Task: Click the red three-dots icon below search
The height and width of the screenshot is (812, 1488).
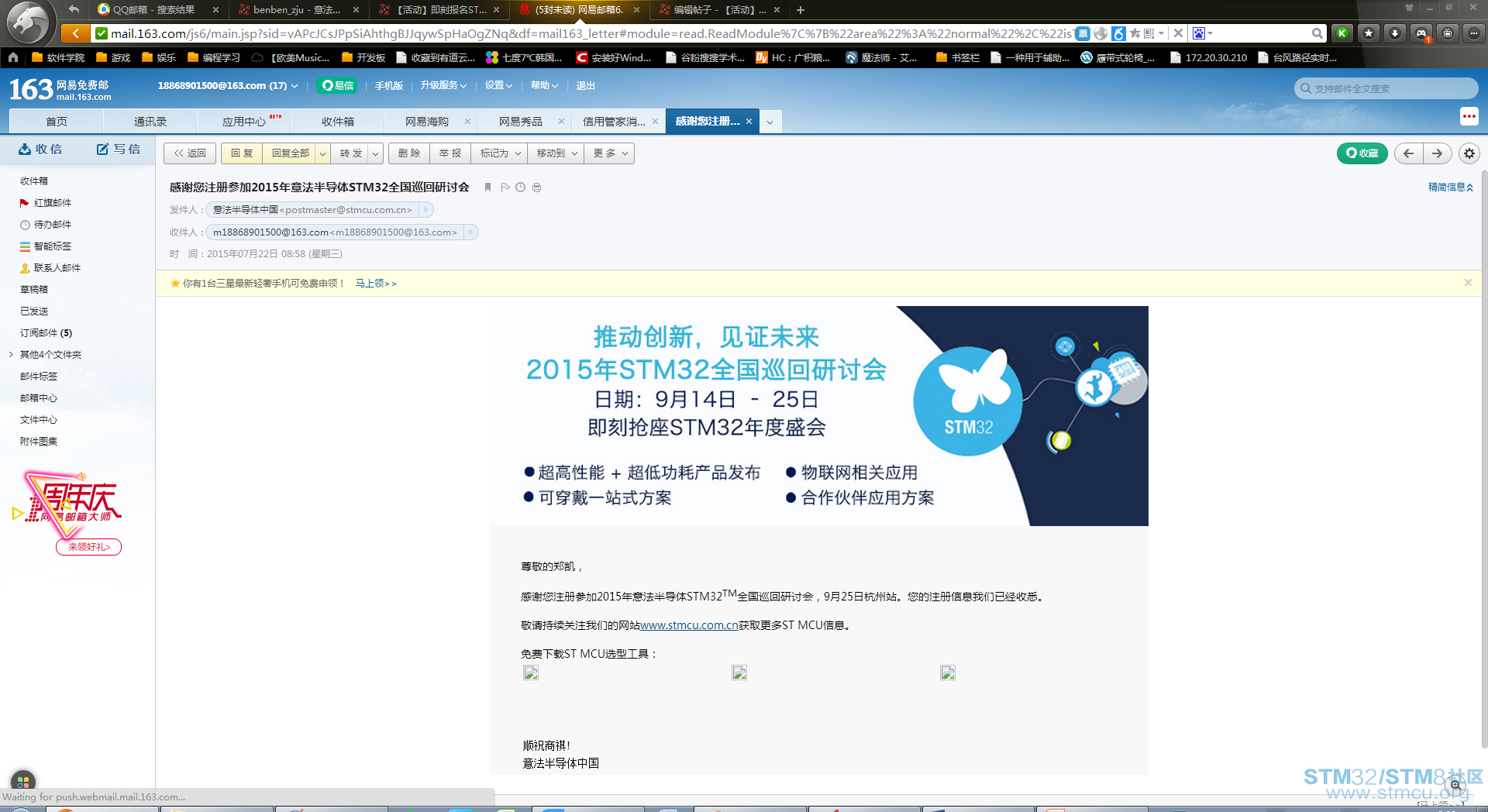Action: point(1469,116)
